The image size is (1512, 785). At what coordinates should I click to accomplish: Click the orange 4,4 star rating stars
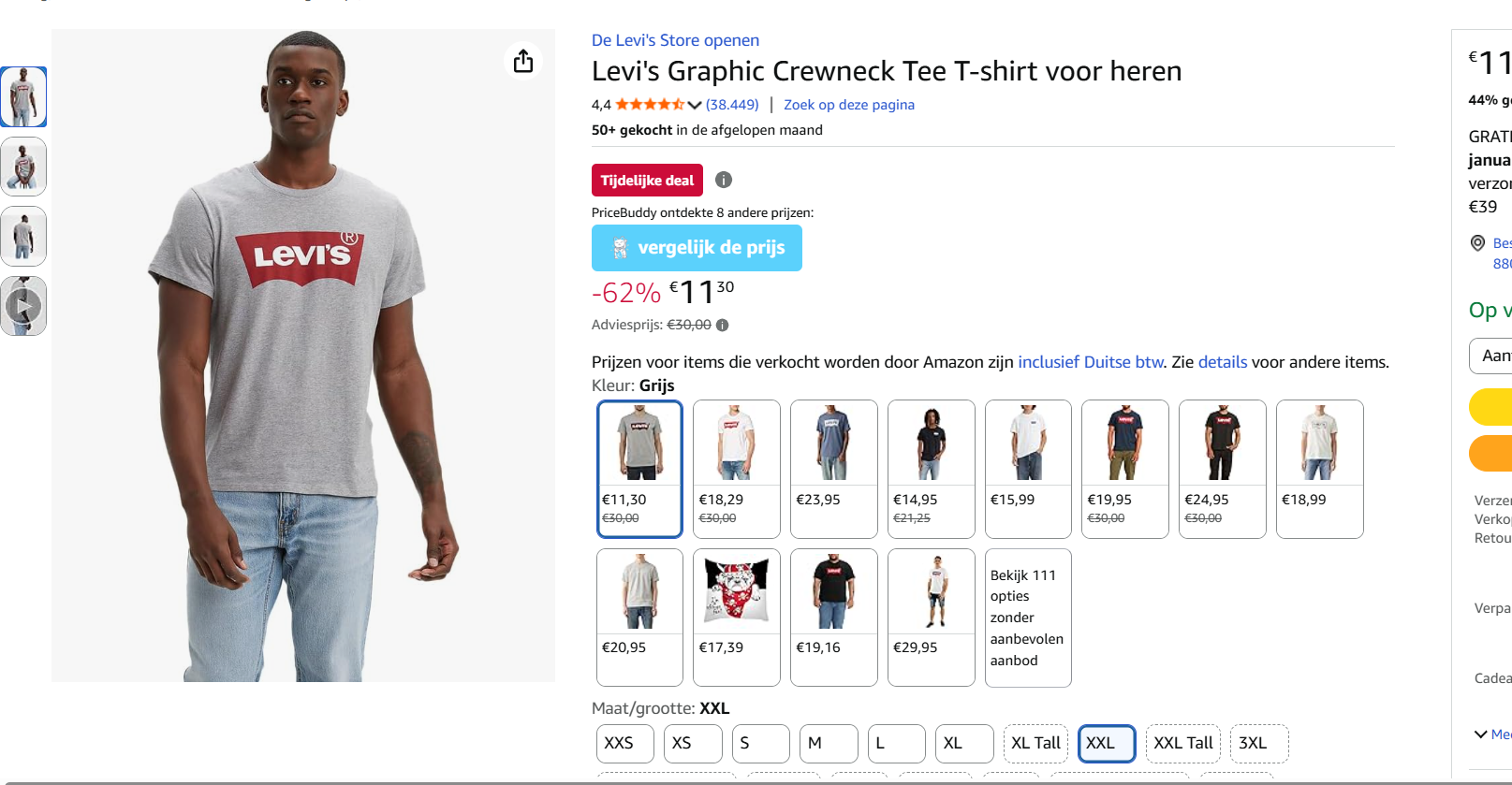point(650,104)
